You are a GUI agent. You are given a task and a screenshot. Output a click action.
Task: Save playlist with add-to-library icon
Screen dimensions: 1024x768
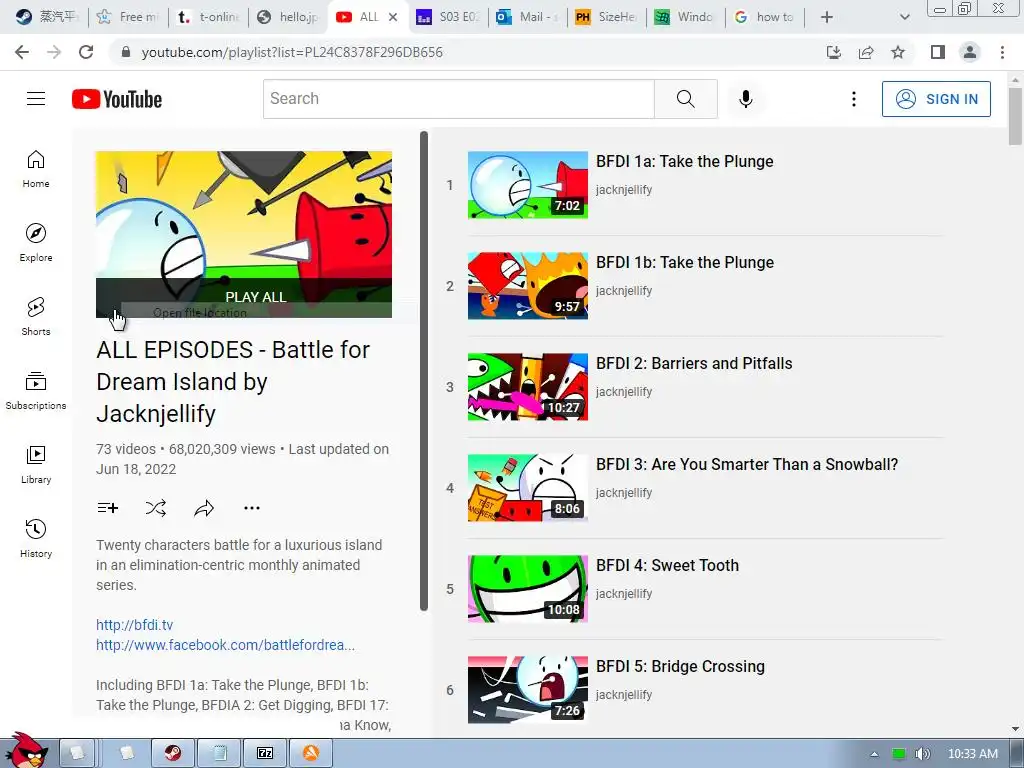click(x=108, y=507)
